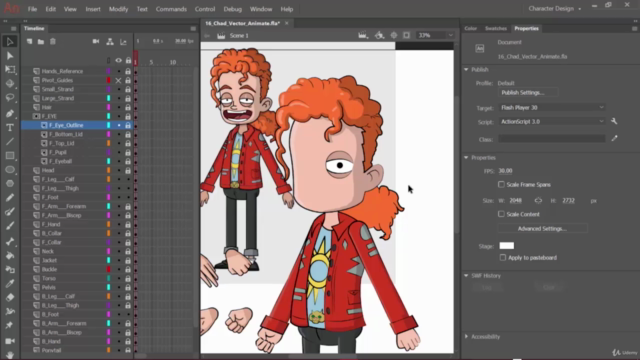Choose the Oval tool

click(10, 170)
